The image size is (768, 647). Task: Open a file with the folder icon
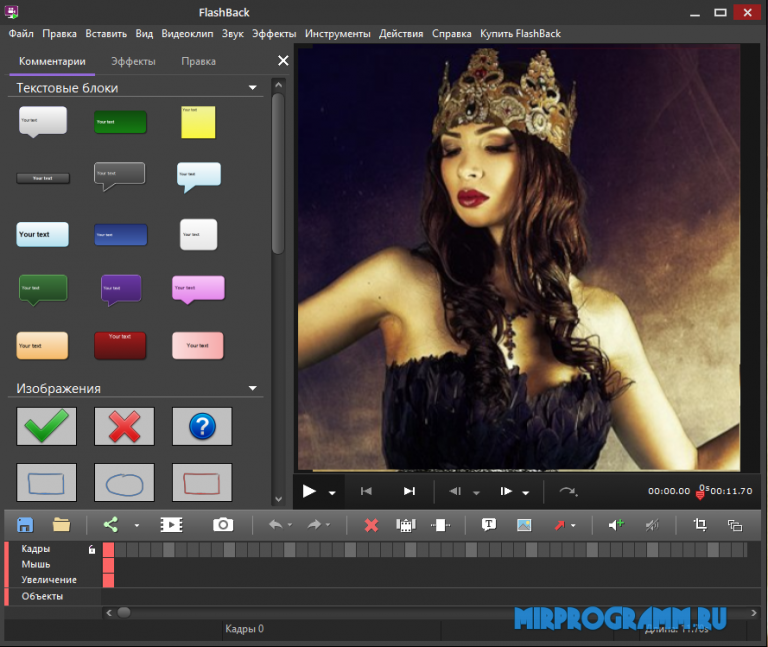coord(62,524)
